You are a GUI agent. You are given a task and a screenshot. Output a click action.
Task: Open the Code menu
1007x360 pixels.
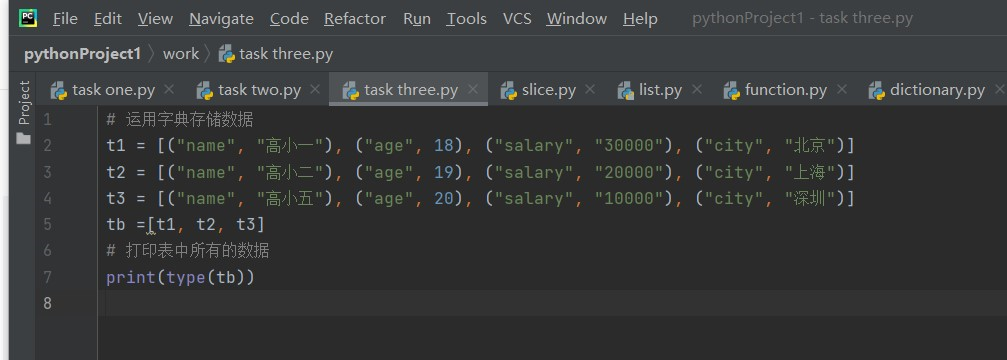click(289, 19)
